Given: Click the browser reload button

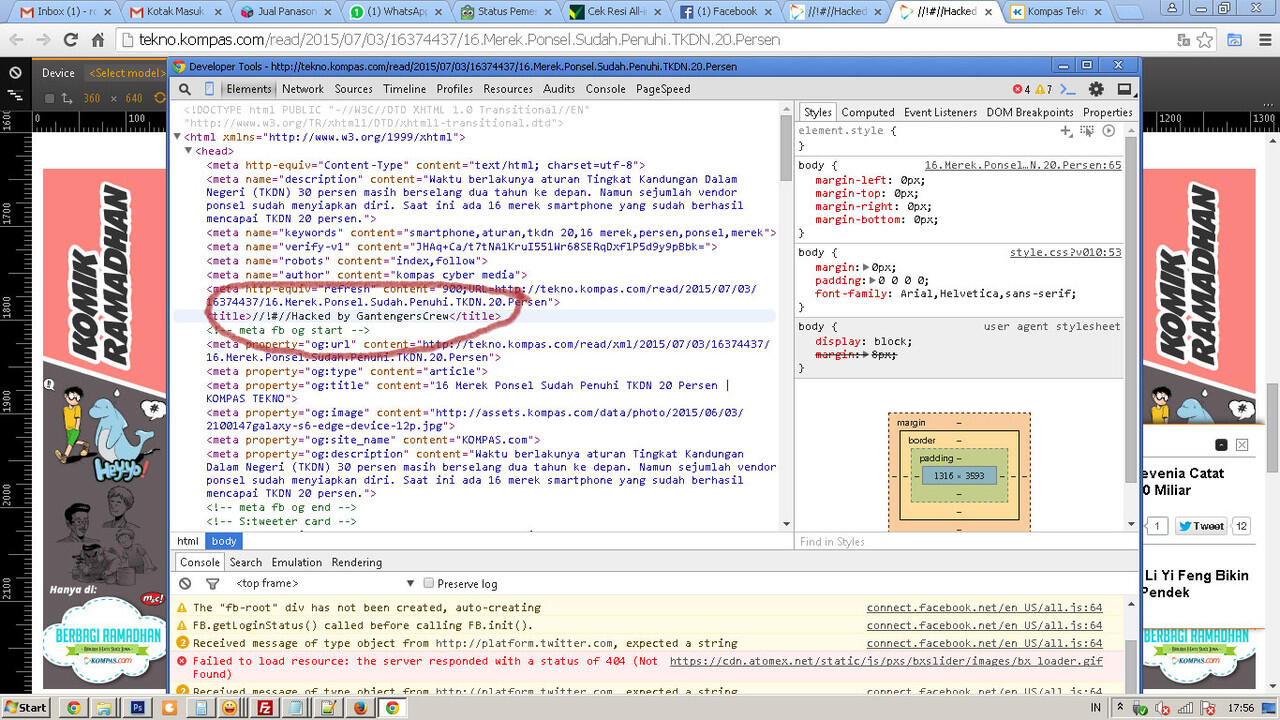Looking at the screenshot, I should coord(70,41).
